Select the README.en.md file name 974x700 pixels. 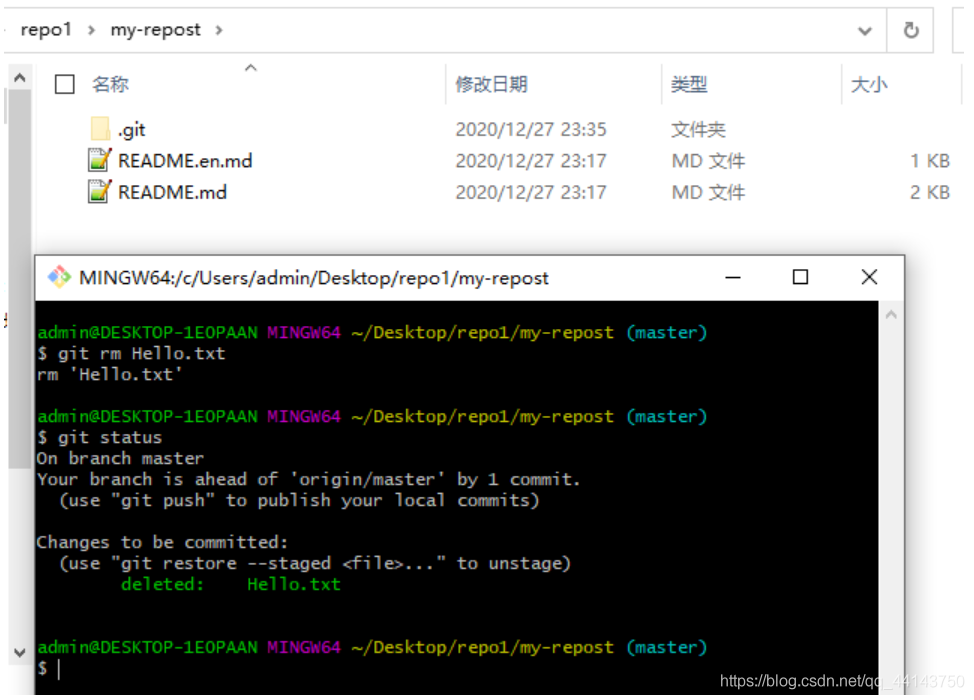coord(185,161)
